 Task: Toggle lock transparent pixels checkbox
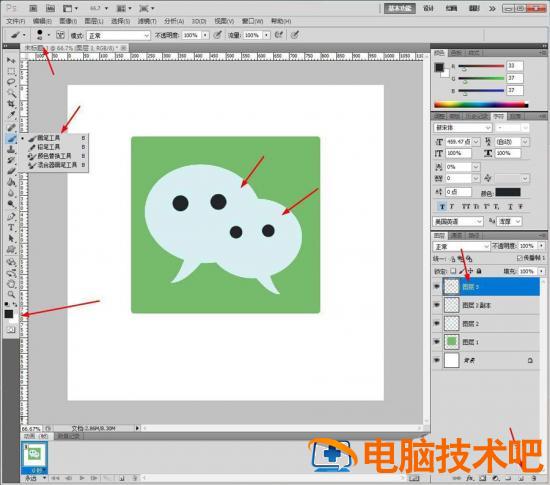coord(453,271)
